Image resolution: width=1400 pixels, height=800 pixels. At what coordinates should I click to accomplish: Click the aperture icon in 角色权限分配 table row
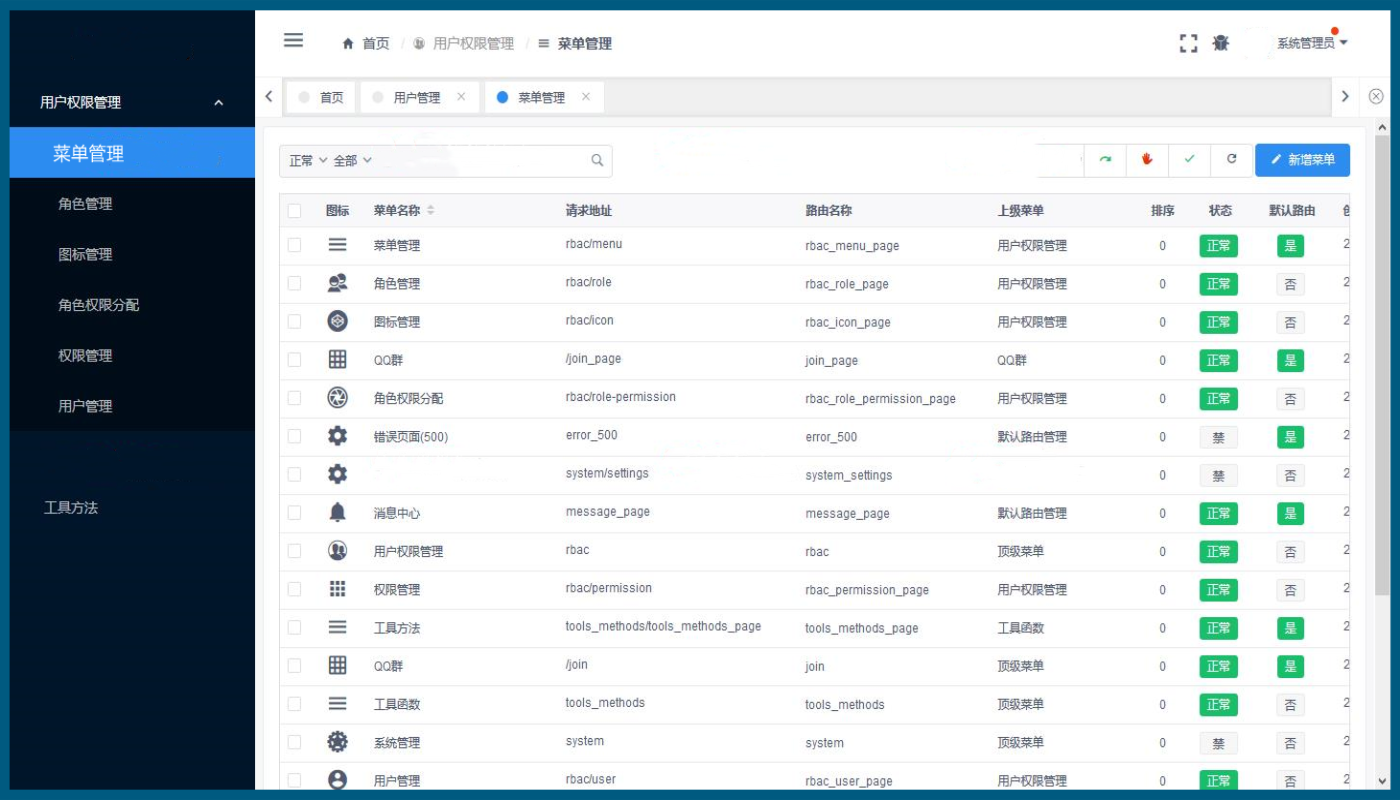337,398
